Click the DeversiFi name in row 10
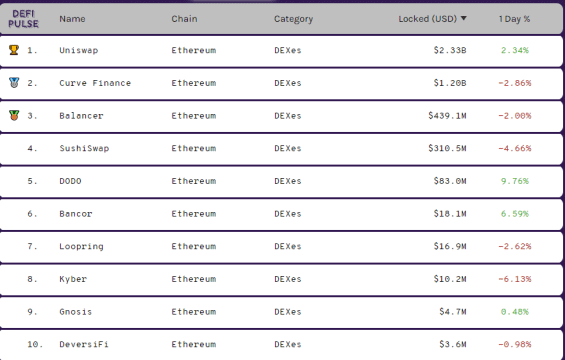The width and height of the screenshot is (565, 360). (x=84, y=344)
